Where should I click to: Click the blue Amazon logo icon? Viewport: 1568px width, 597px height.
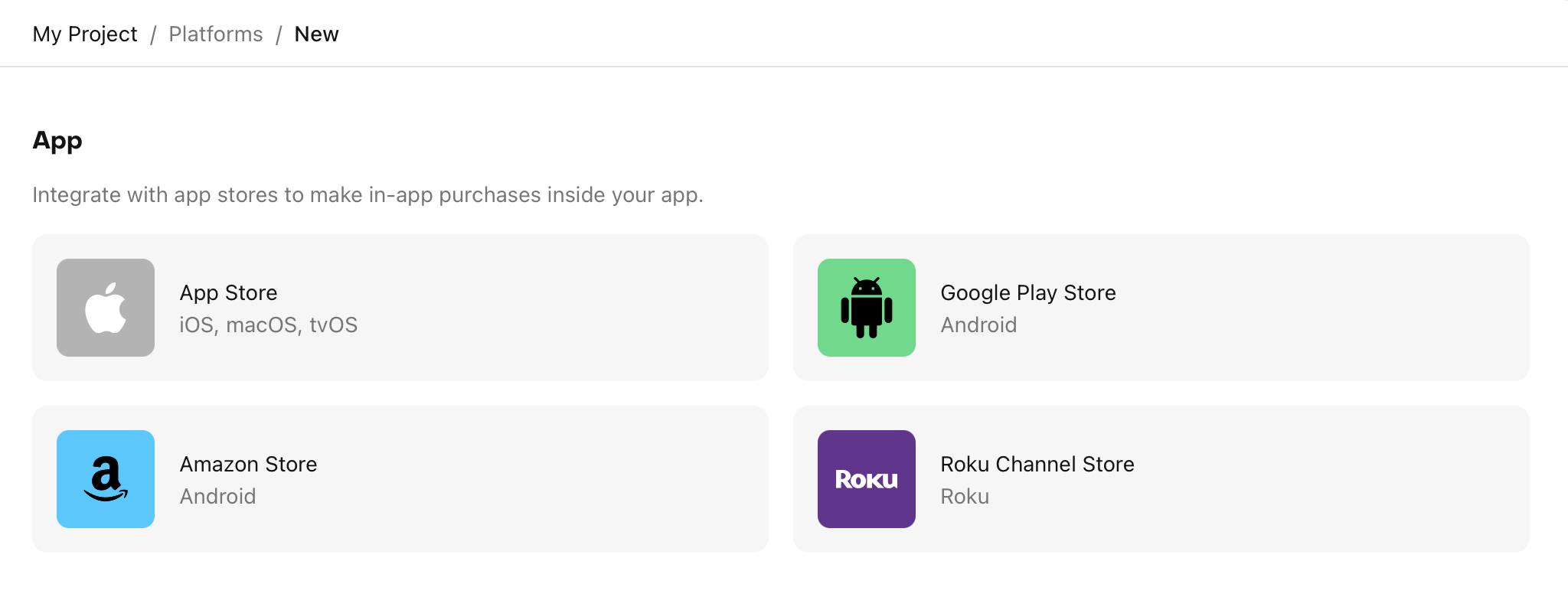tap(106, 479)
